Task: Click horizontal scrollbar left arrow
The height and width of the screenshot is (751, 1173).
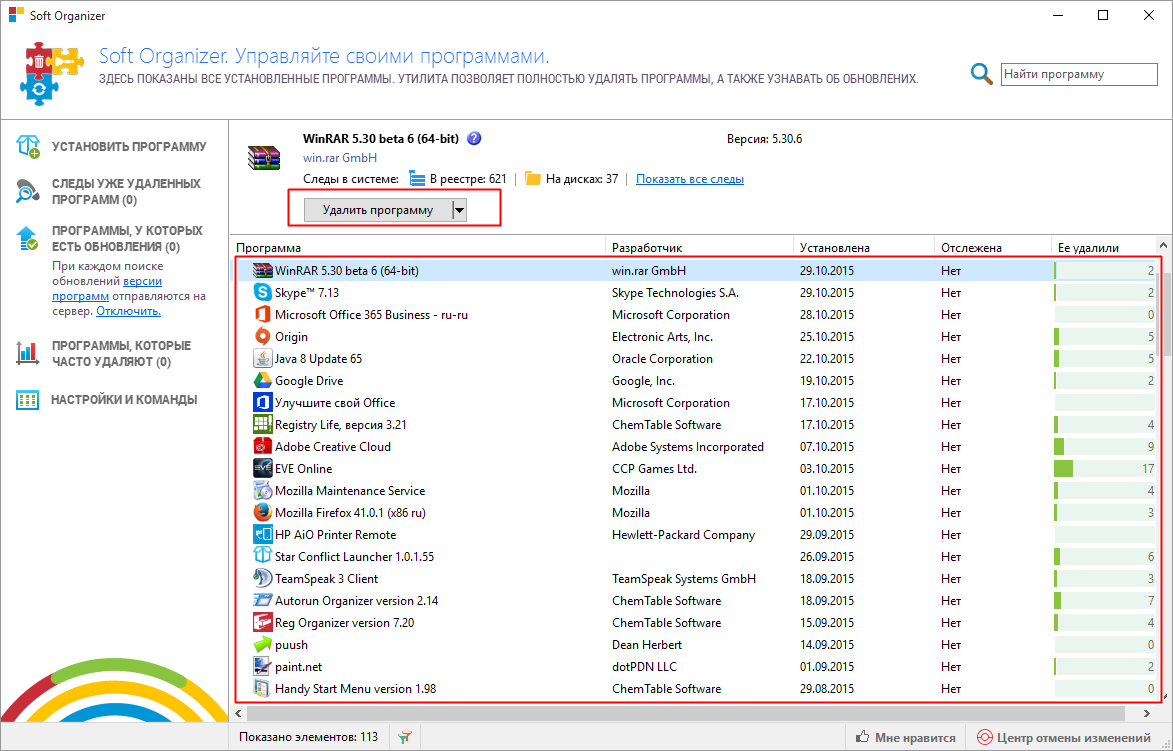Action: pos(239,714)
